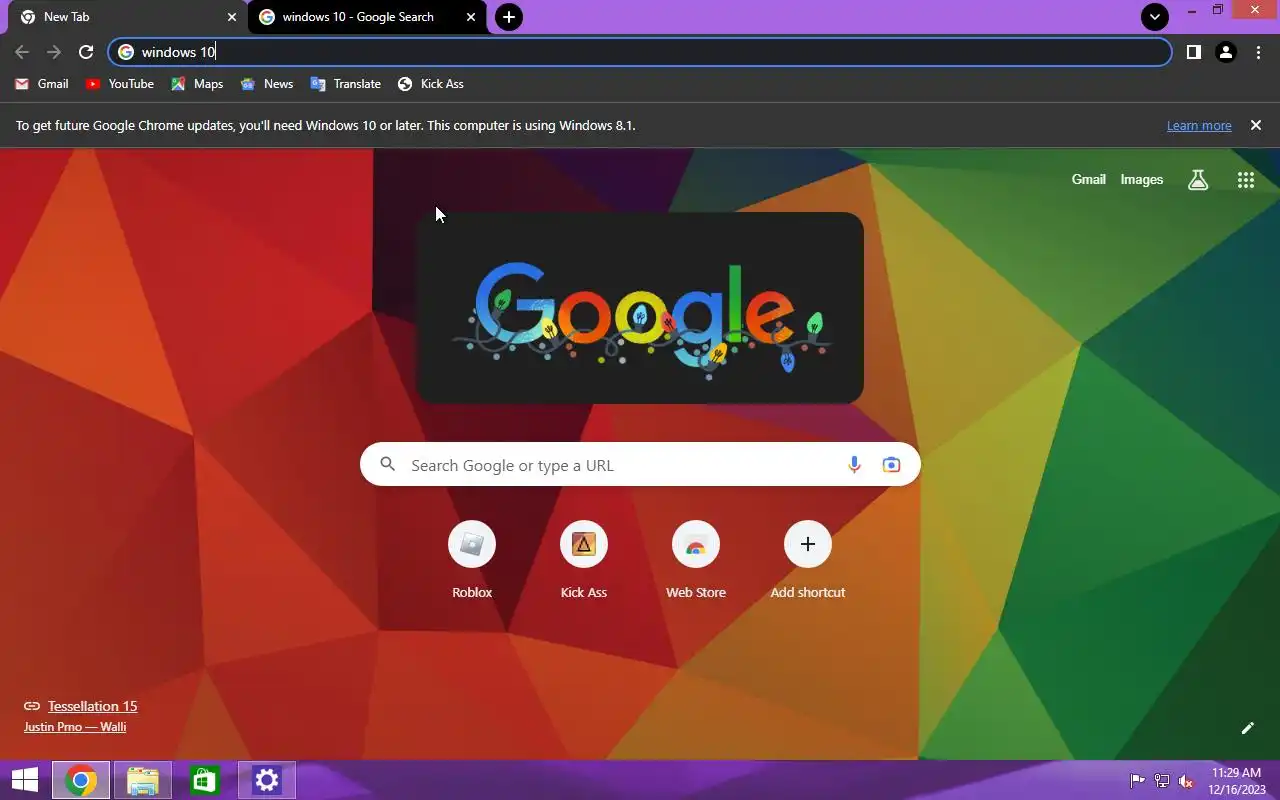Open the Images link on the page
This screenshot has width=1280, height=800.
[x=1141, y=180]
